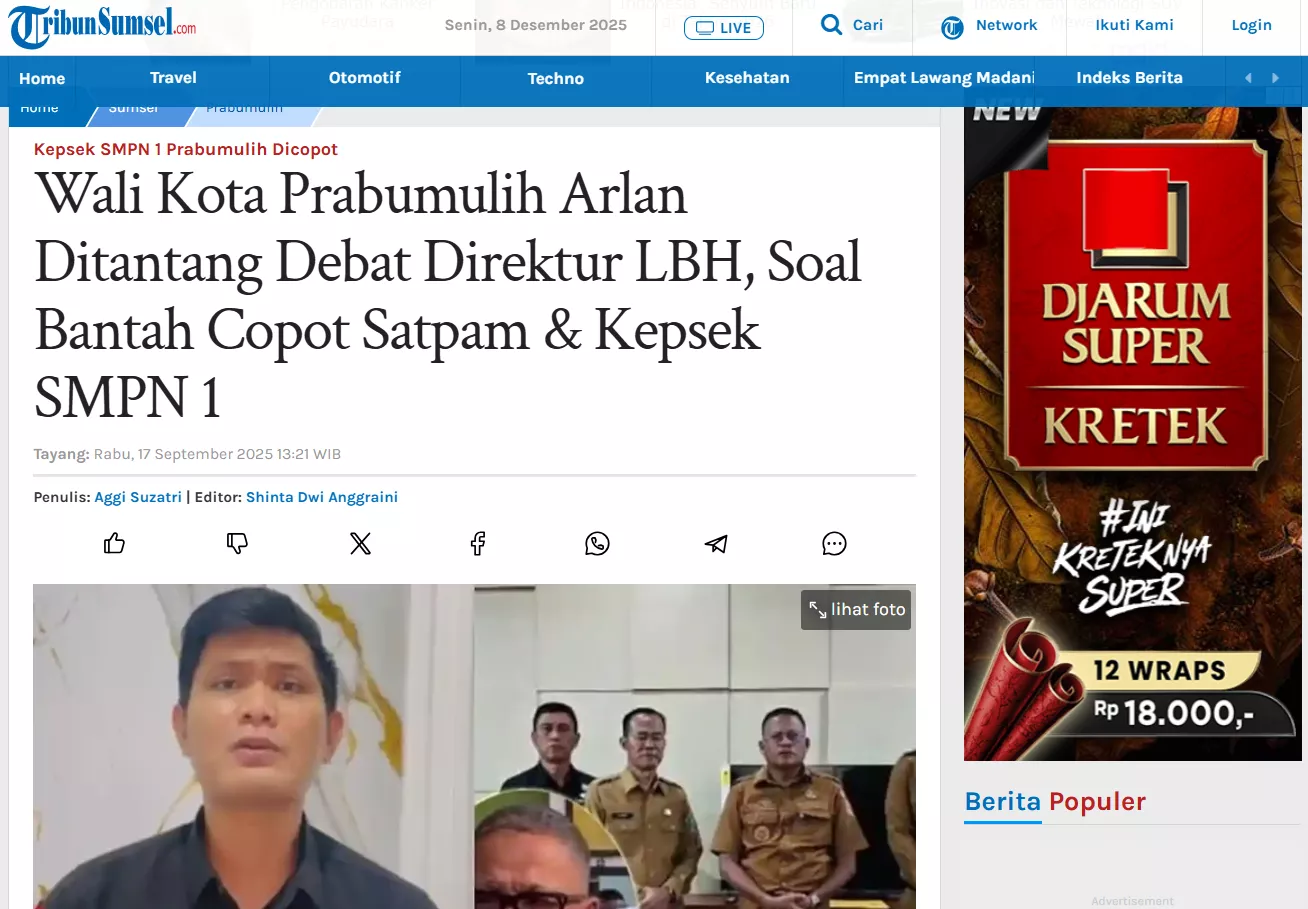The height and width of the screenshot is (909, 1308).
Task: Share article via WhatsApp icon
Action: point(597,543)
